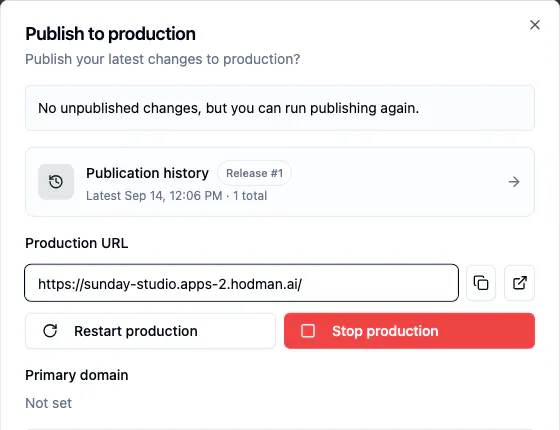Focus the production URL text field
The height and width of the screenshot is (430, 560).
click(x=241, y=283)
